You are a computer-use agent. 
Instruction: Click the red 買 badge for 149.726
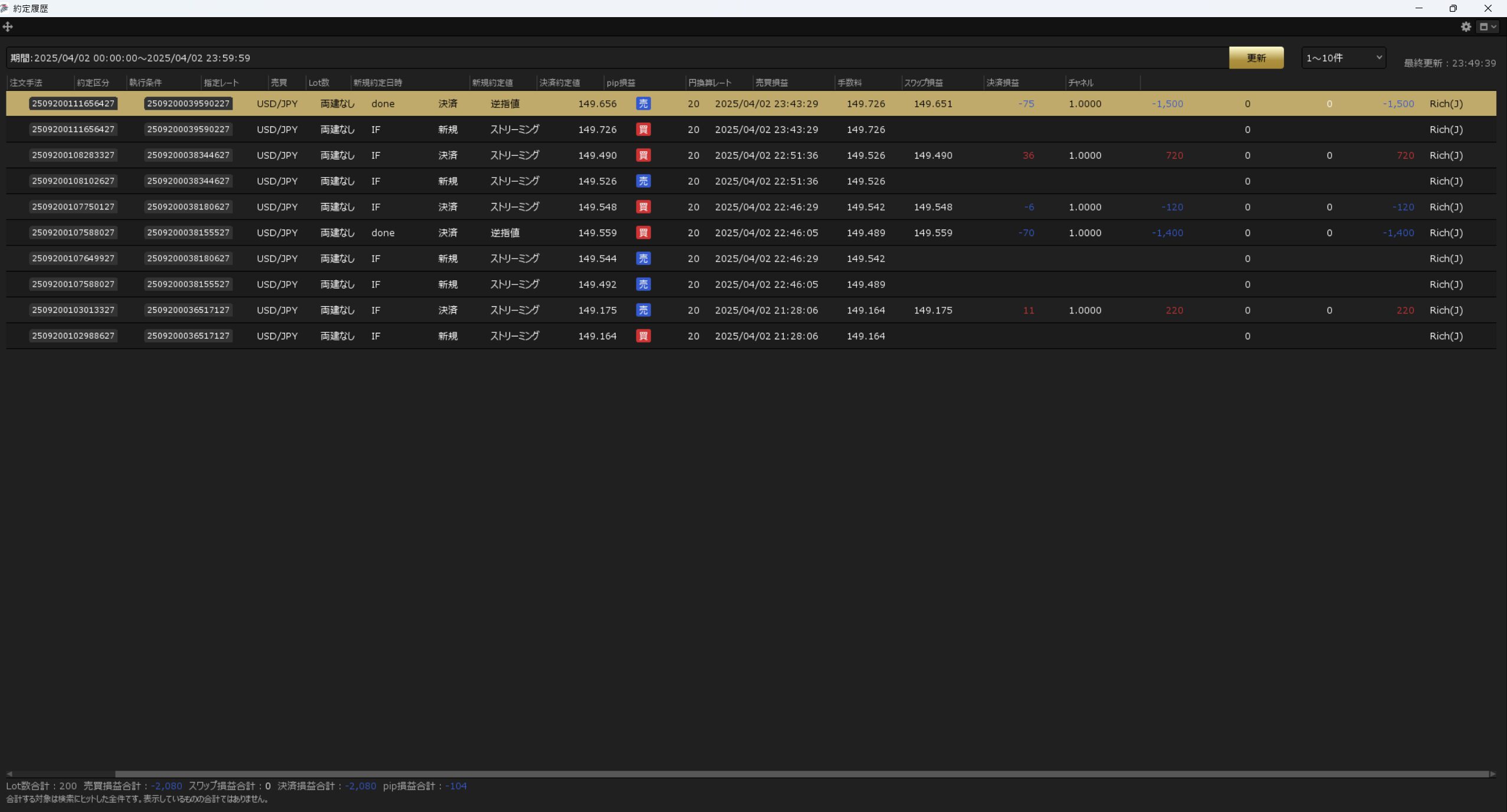(643, 130)
